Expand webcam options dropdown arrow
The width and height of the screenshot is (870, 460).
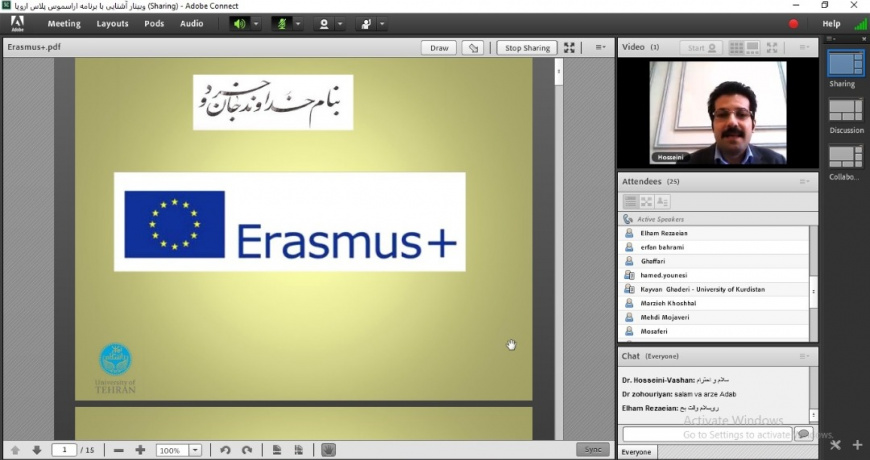[340, 24]
